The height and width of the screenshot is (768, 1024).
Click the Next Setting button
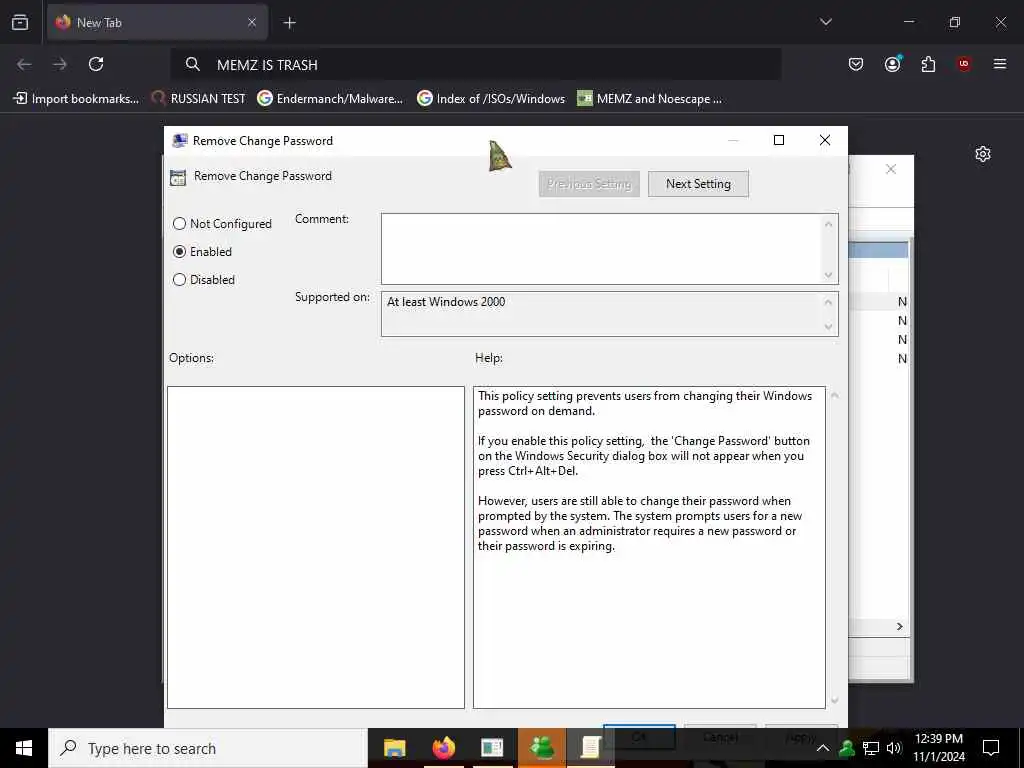point(698,184)
